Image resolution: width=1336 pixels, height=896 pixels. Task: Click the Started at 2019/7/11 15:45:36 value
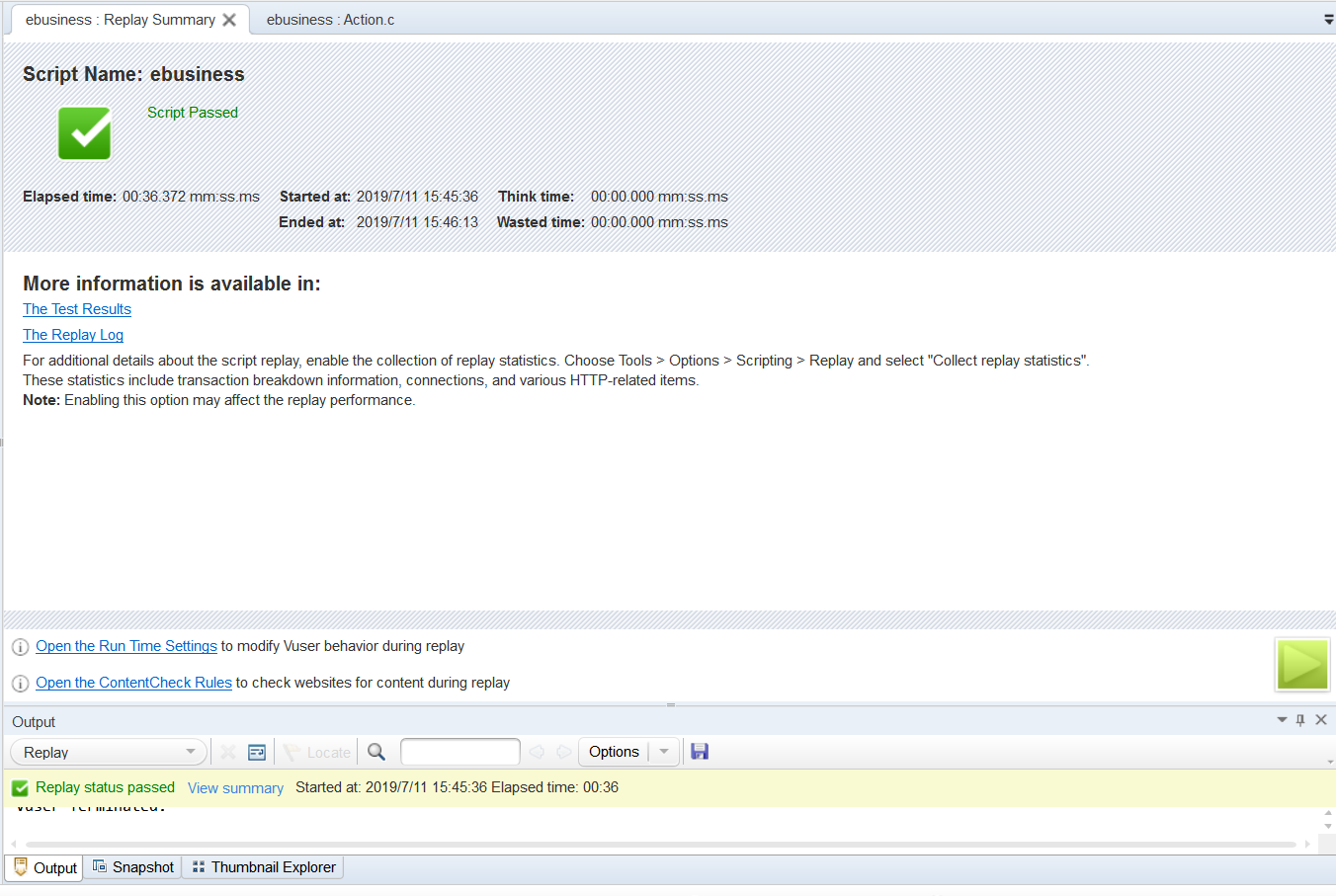pos(417,197)
